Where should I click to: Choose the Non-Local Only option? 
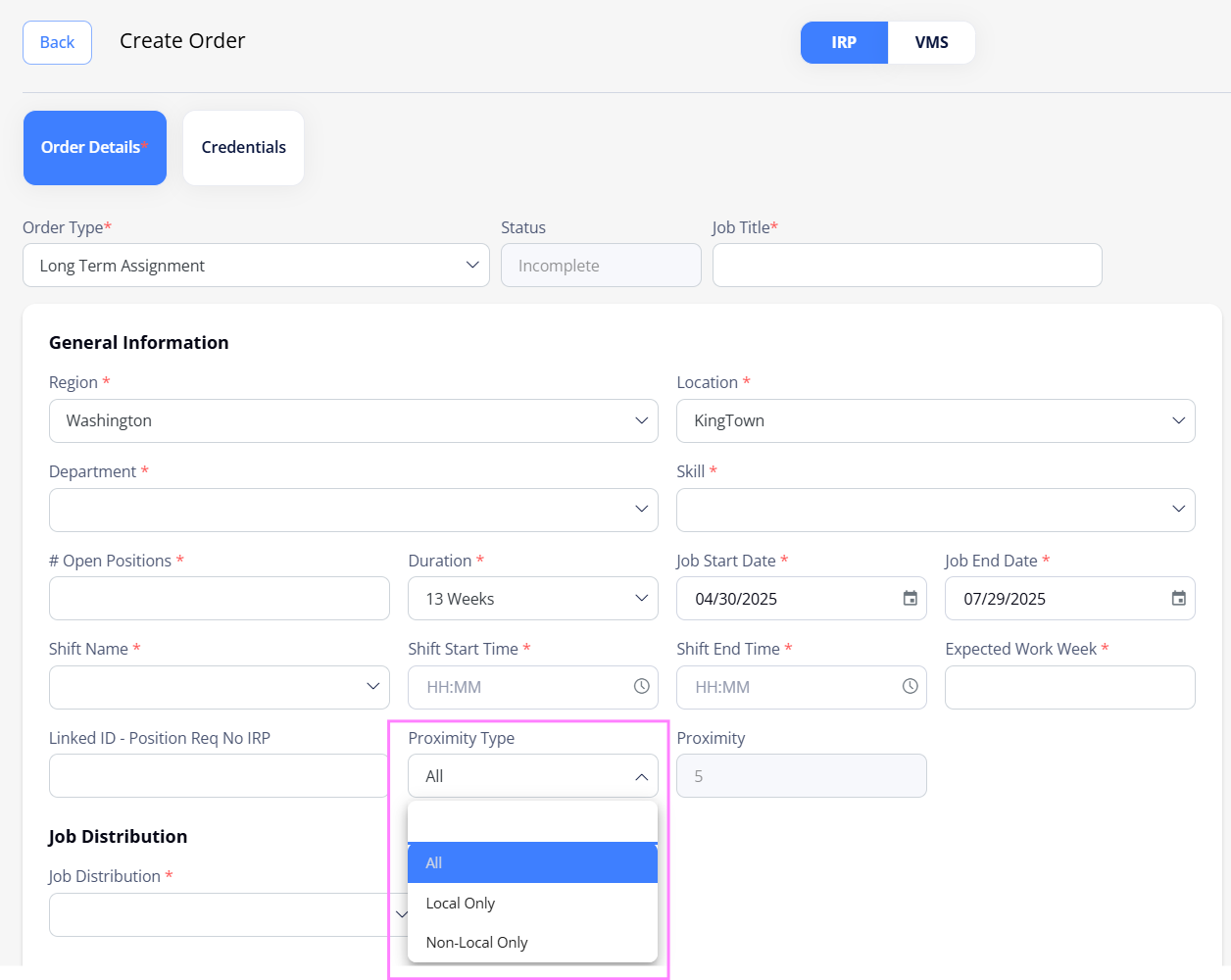tap(477, 943)
